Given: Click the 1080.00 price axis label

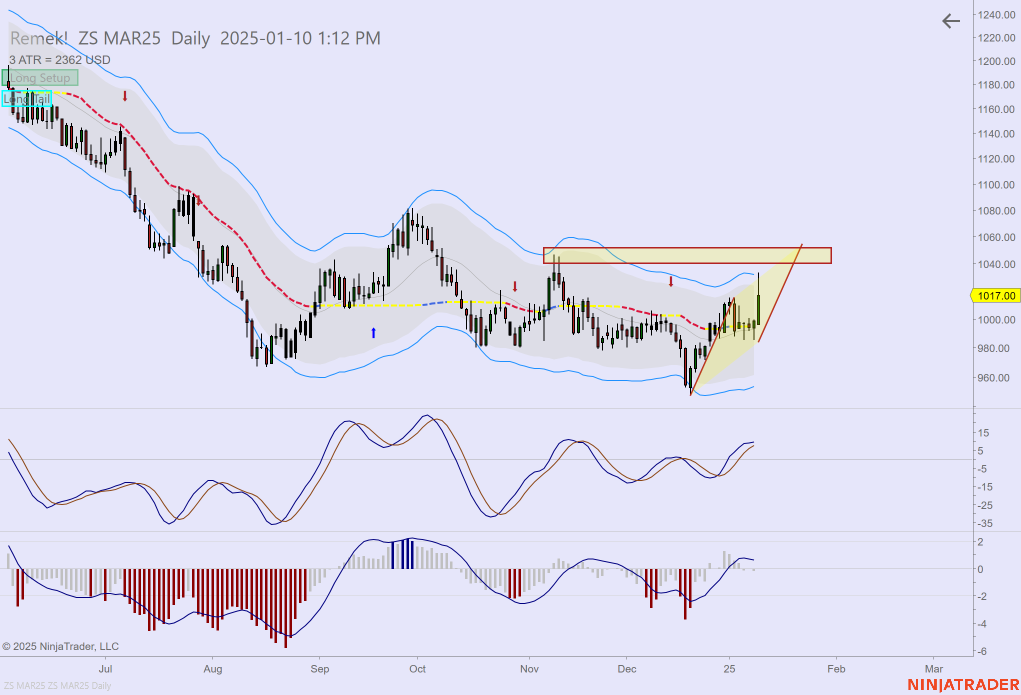Looking at the screenshot, I should (996, 210).
